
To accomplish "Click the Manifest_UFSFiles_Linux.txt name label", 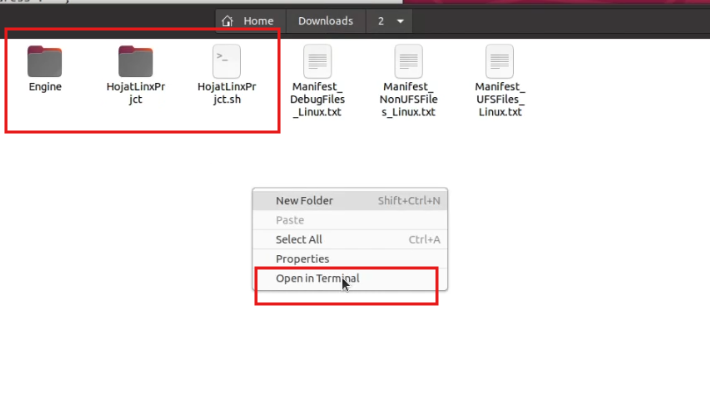I will pyautogui.click(x=500, y=99).
